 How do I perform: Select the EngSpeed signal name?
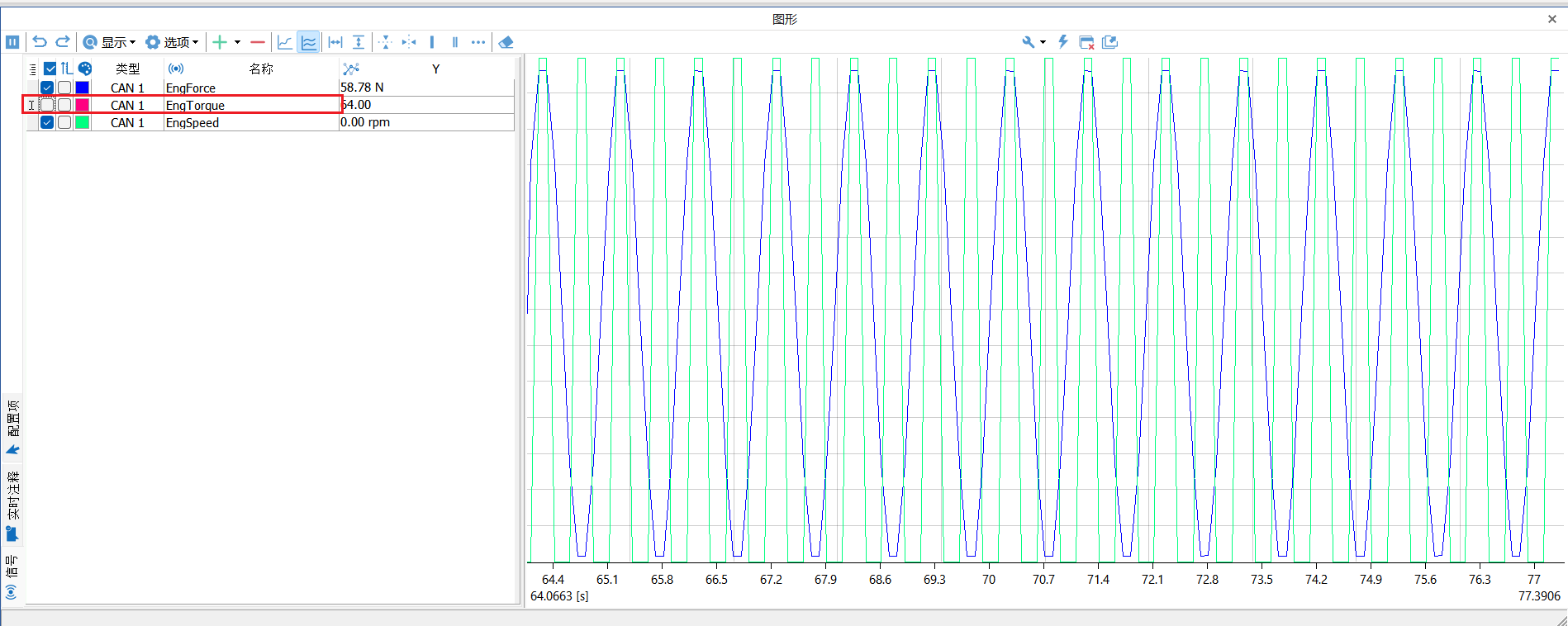192,122
